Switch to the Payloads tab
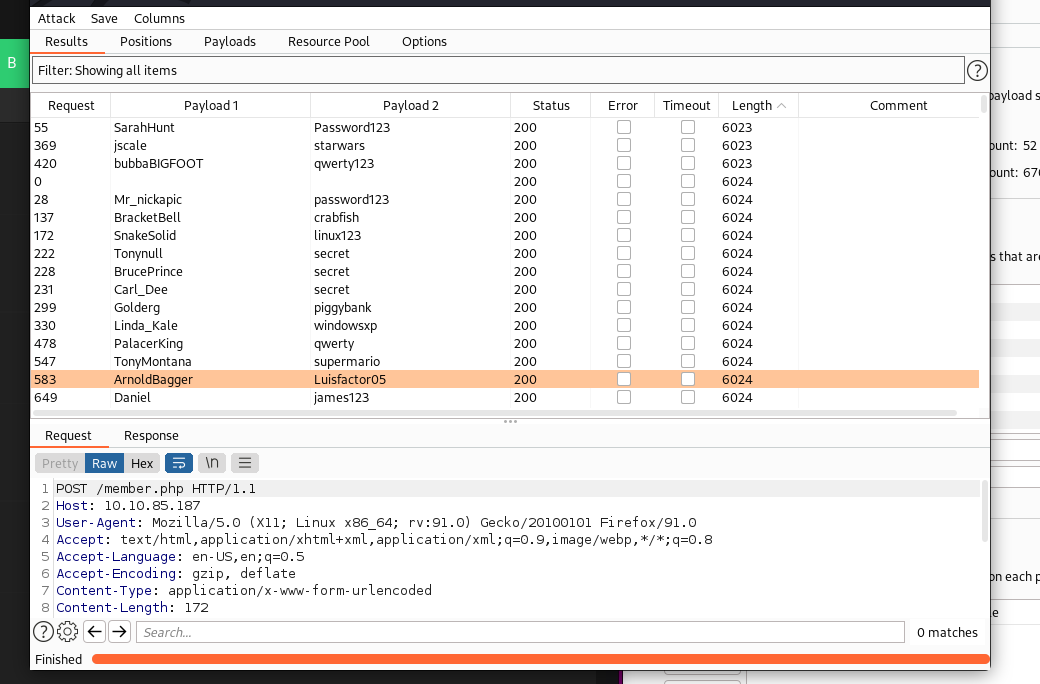Viewport: 1040px width, 684px height. tap(230, 41)
